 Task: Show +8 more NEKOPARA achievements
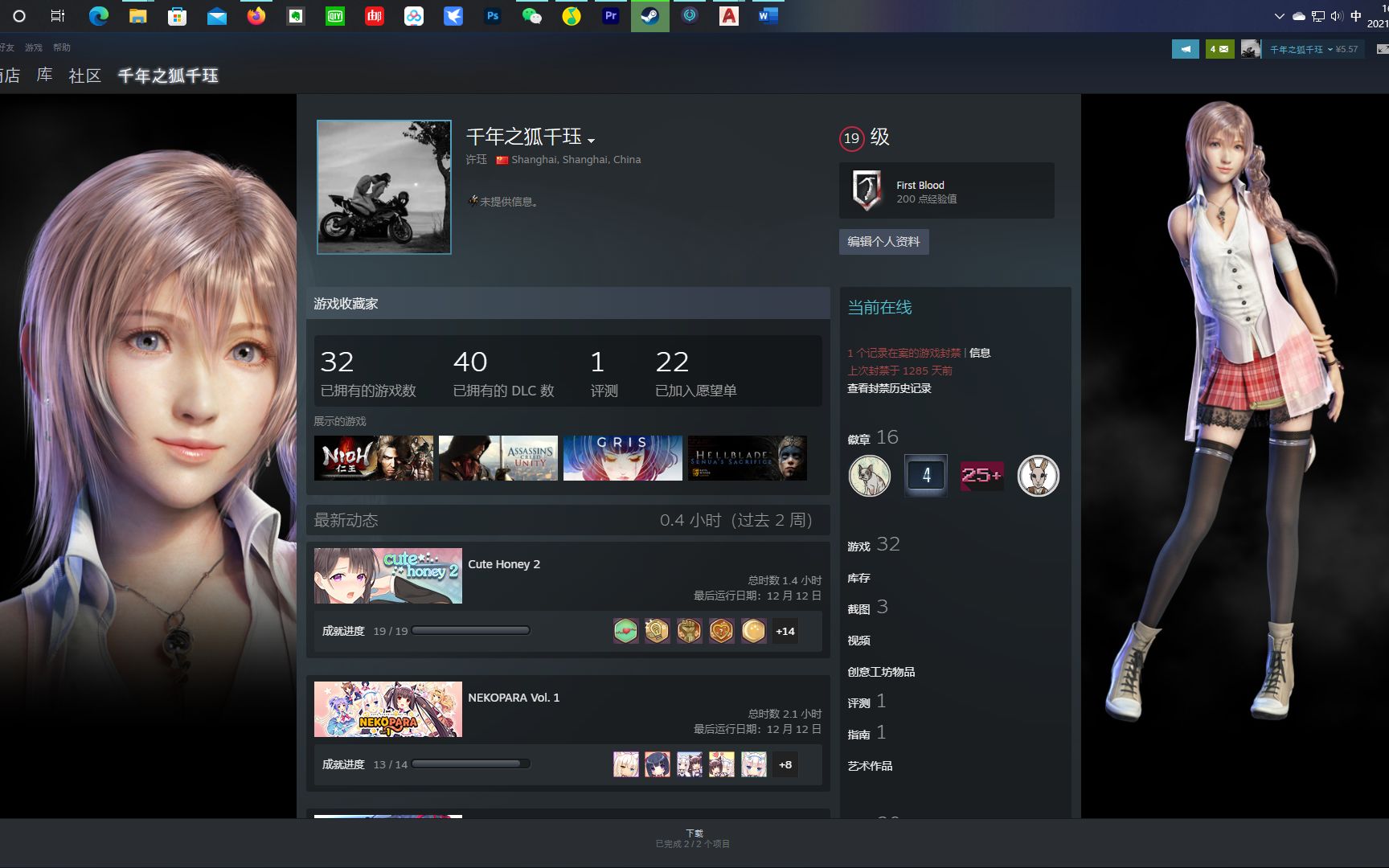click(785, 764)
